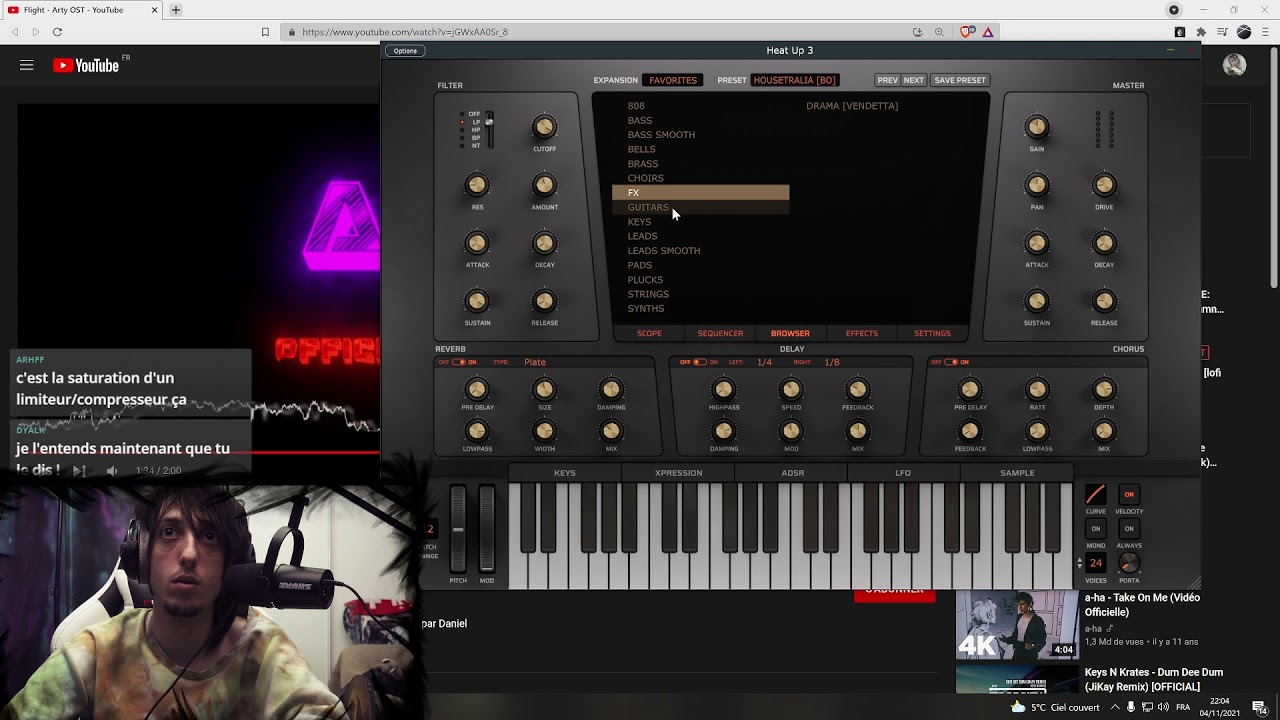1280x720 pixels.
Task: Click the Brave Rewards triangle icon
Action: coord(988,32)
